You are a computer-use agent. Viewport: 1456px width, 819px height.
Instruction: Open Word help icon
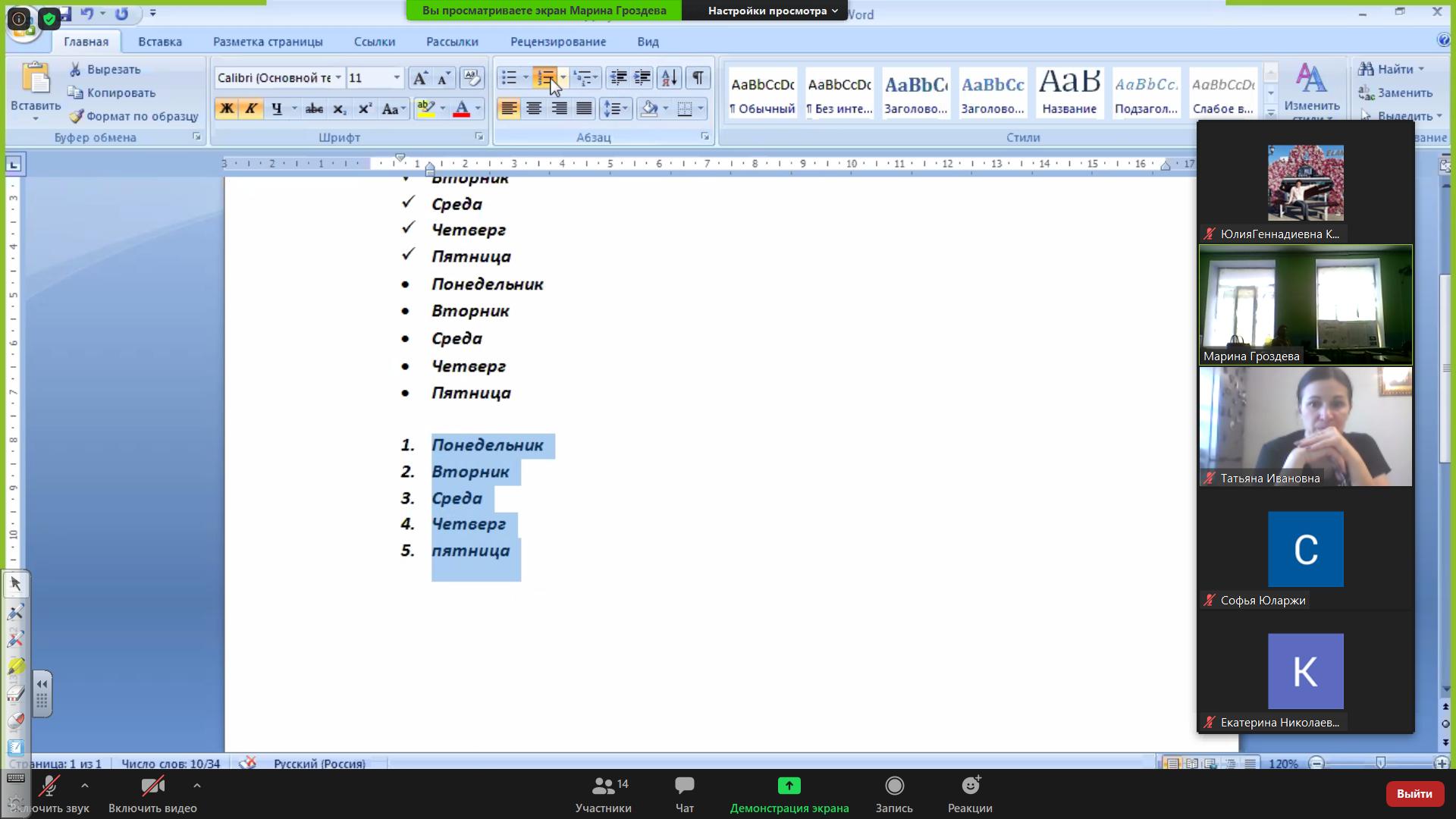click(1443, 40)
